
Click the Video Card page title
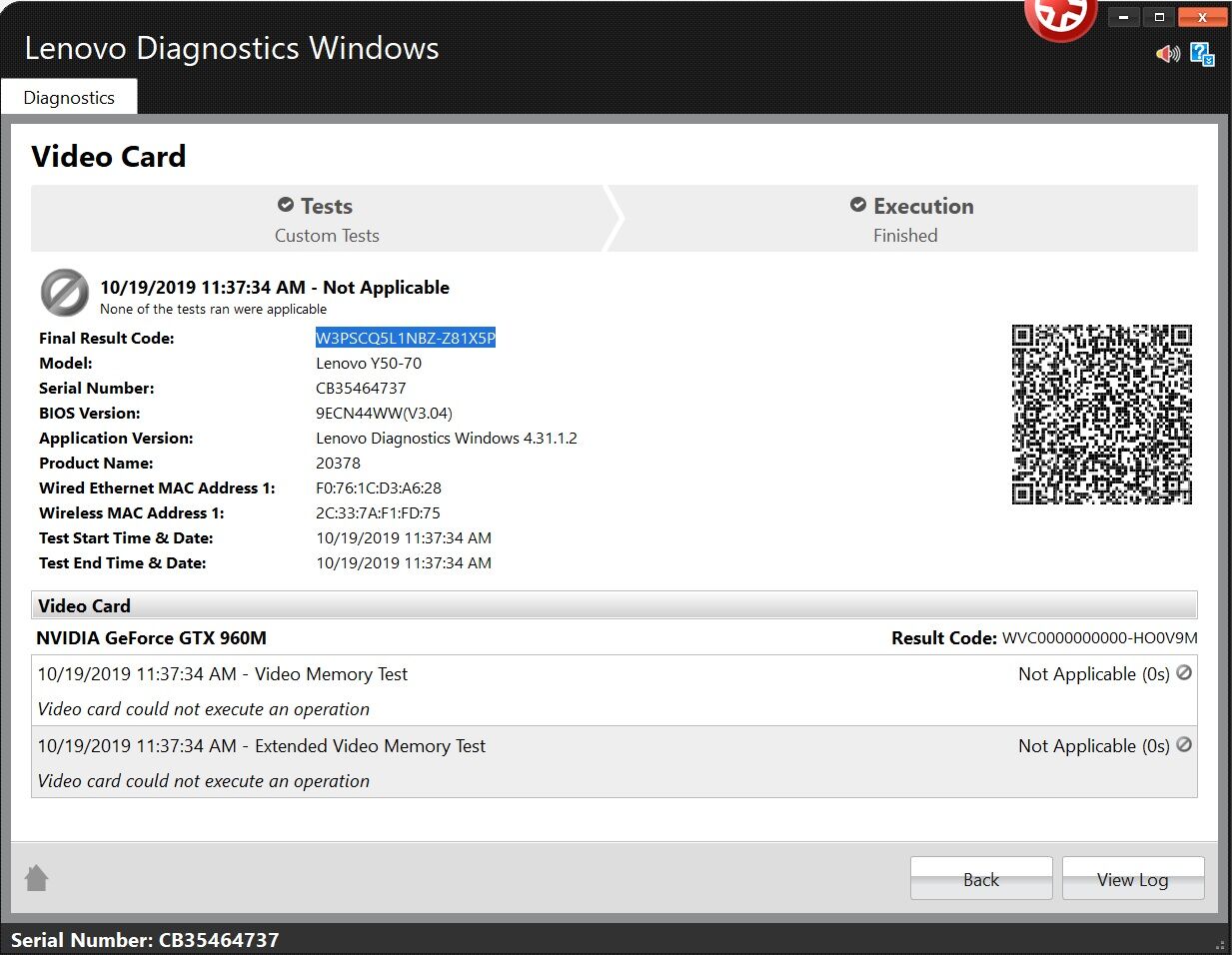tap(109, 156)
